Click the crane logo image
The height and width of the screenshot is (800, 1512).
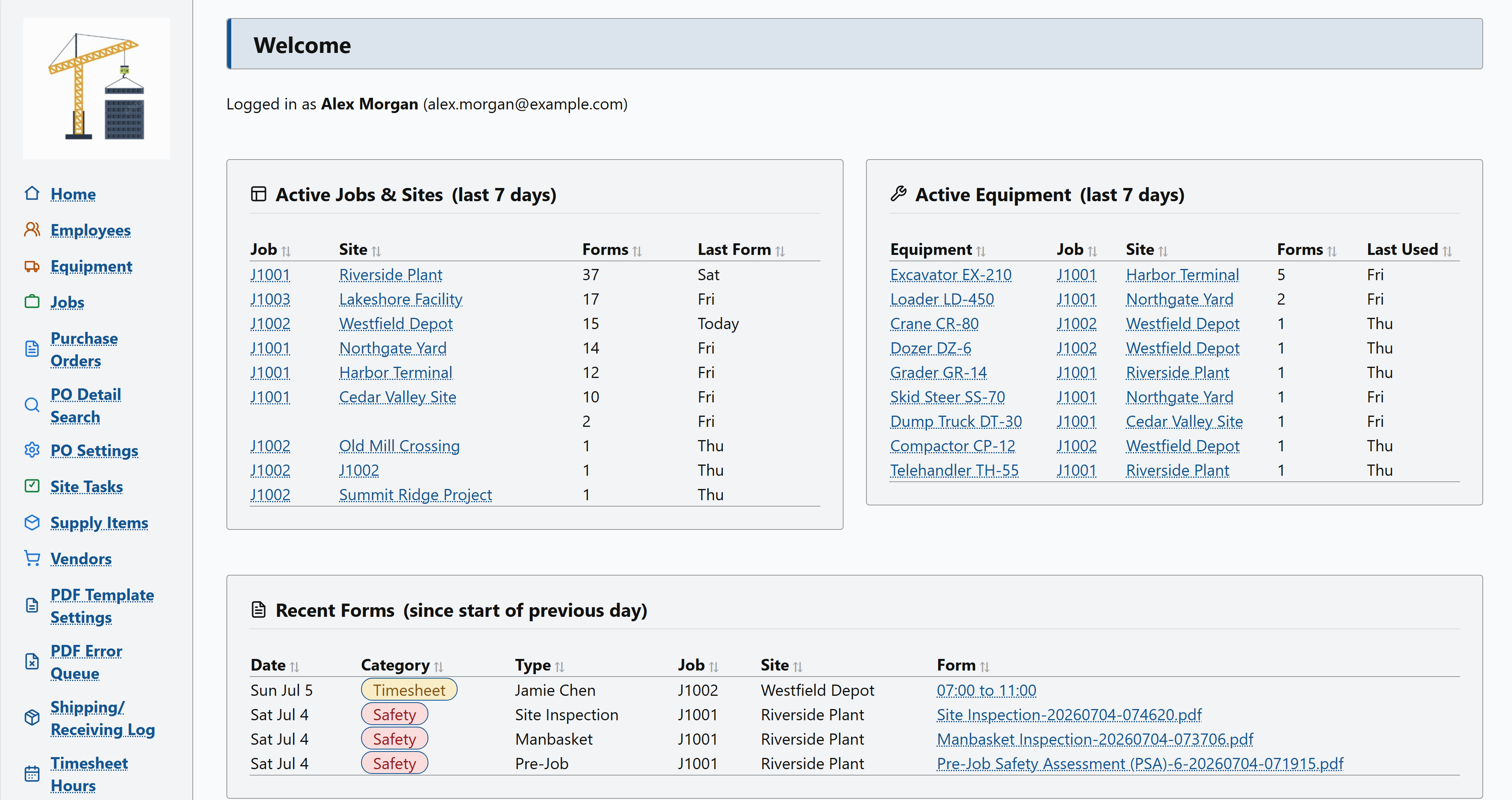(x=97, y=88)
